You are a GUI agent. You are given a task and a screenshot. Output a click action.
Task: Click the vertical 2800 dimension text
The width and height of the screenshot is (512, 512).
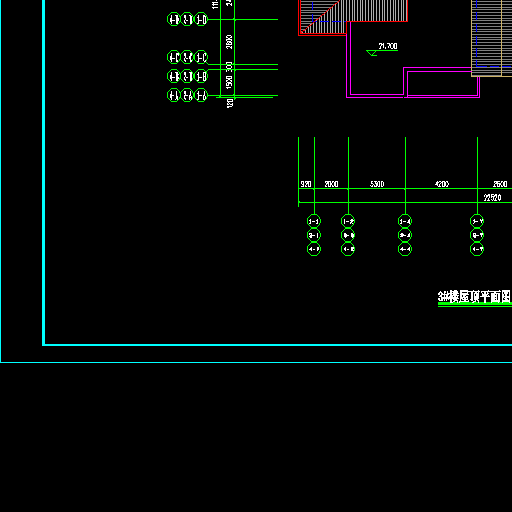pos(229,42)
